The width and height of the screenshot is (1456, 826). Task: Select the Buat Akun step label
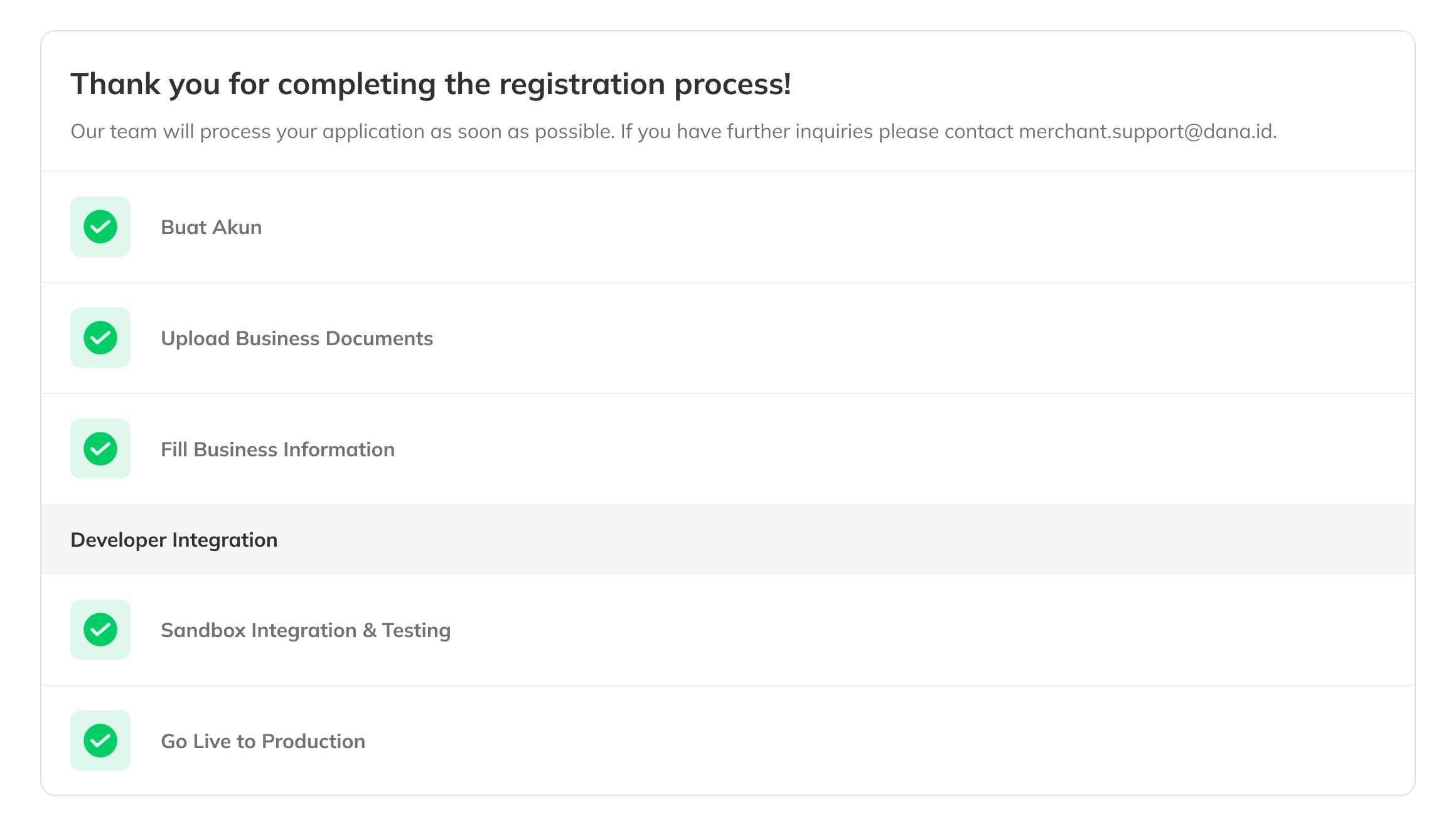pyautogui.click(x=211, y=227)
